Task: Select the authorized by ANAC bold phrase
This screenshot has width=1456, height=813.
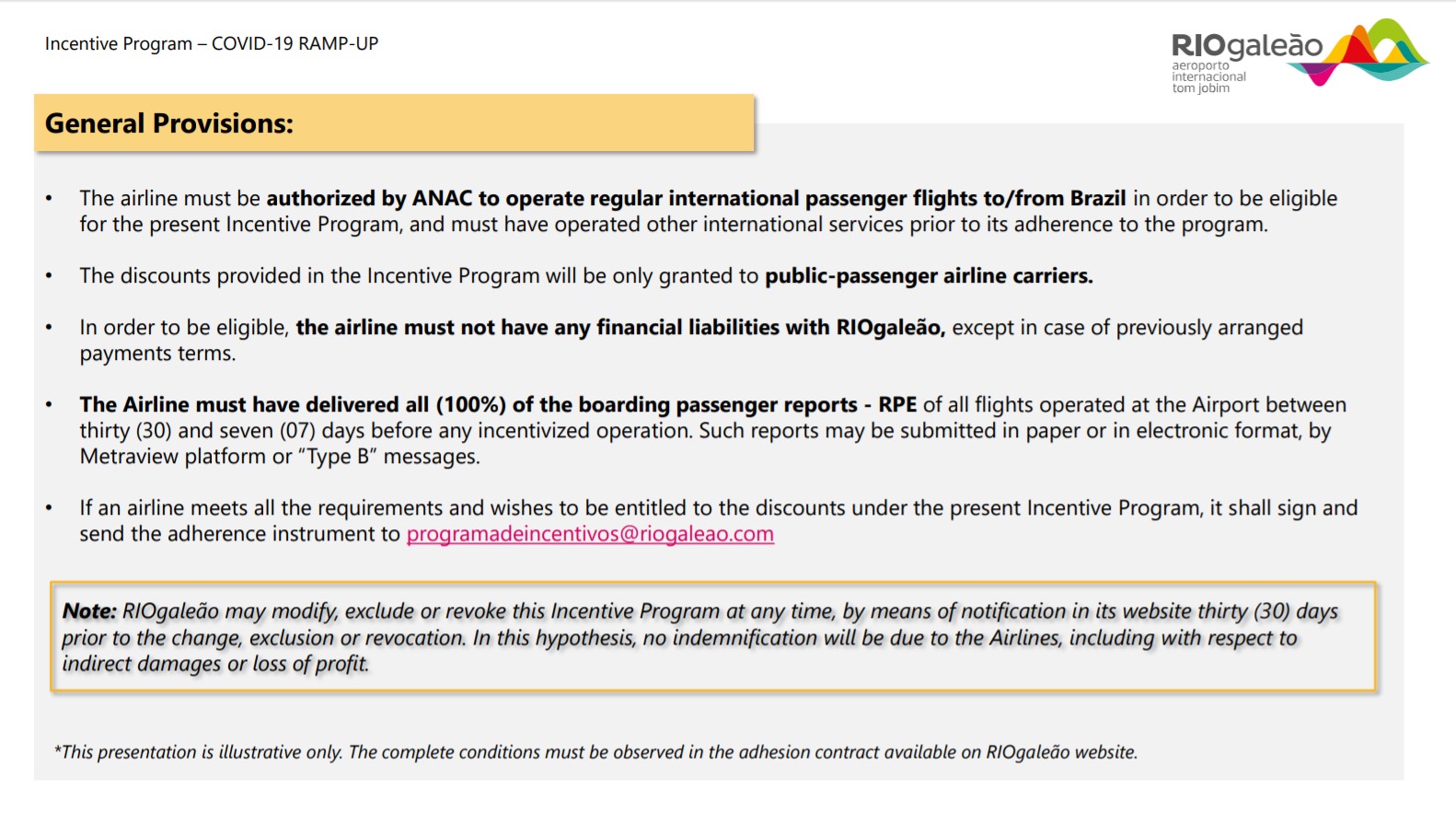Action: click(x=369, y=199)
